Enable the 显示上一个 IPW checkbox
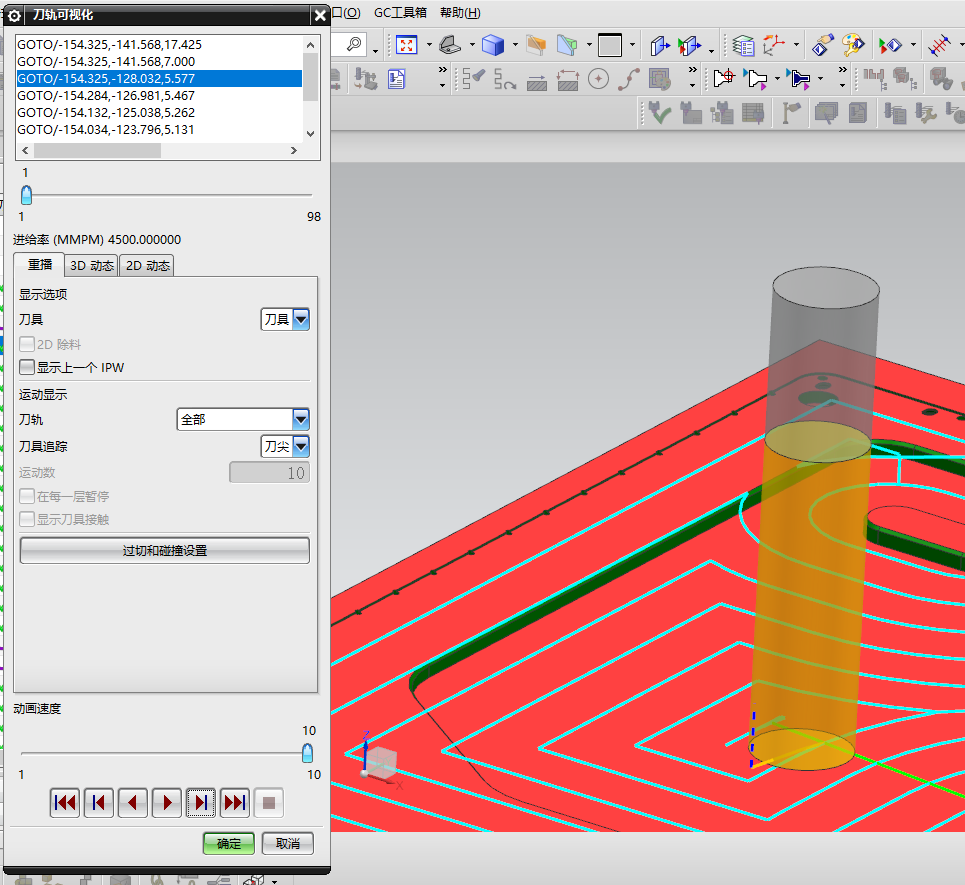The height and width of the screenshot is (885, 965). click(27, 368)
